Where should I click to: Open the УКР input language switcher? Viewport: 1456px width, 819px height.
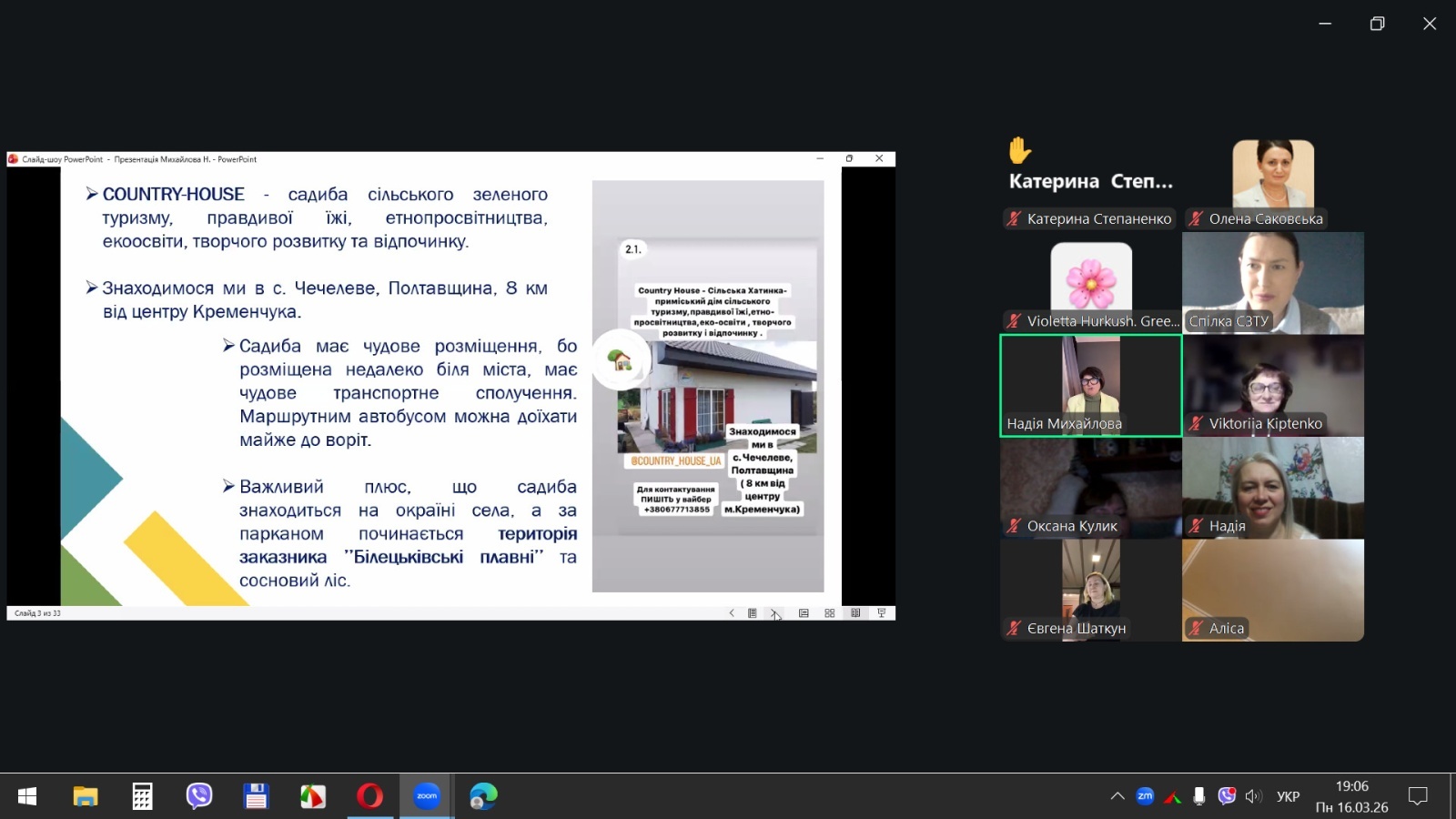coord(1288,796)
